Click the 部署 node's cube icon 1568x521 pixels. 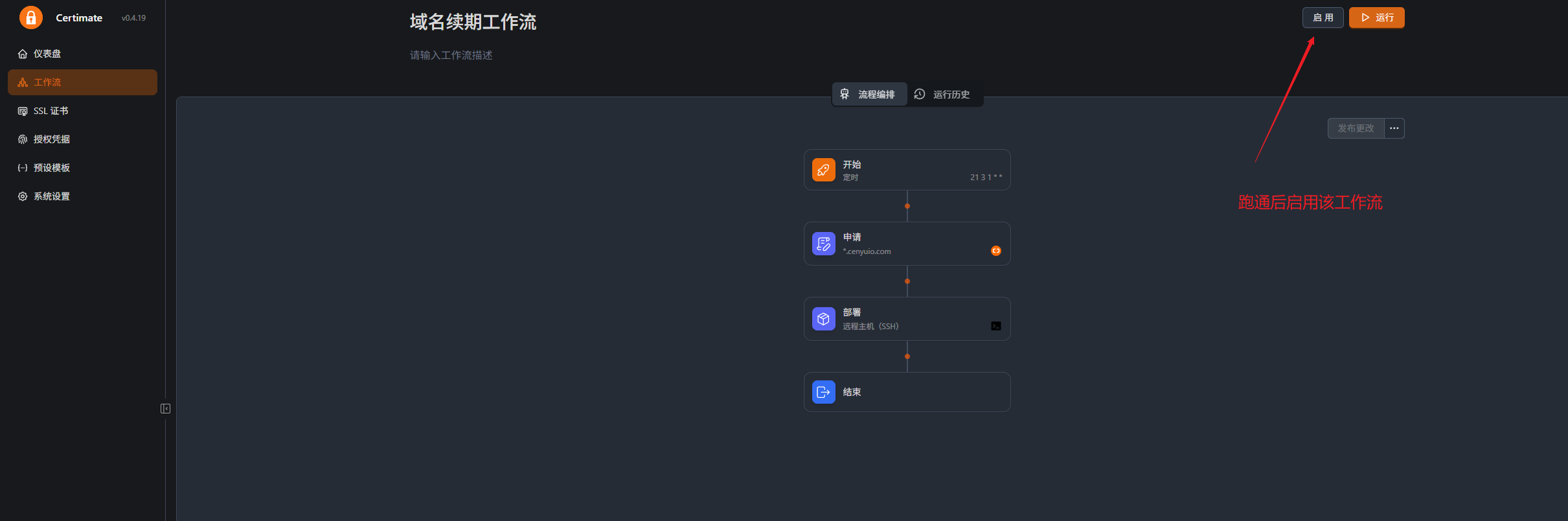(x=823, y=319)
